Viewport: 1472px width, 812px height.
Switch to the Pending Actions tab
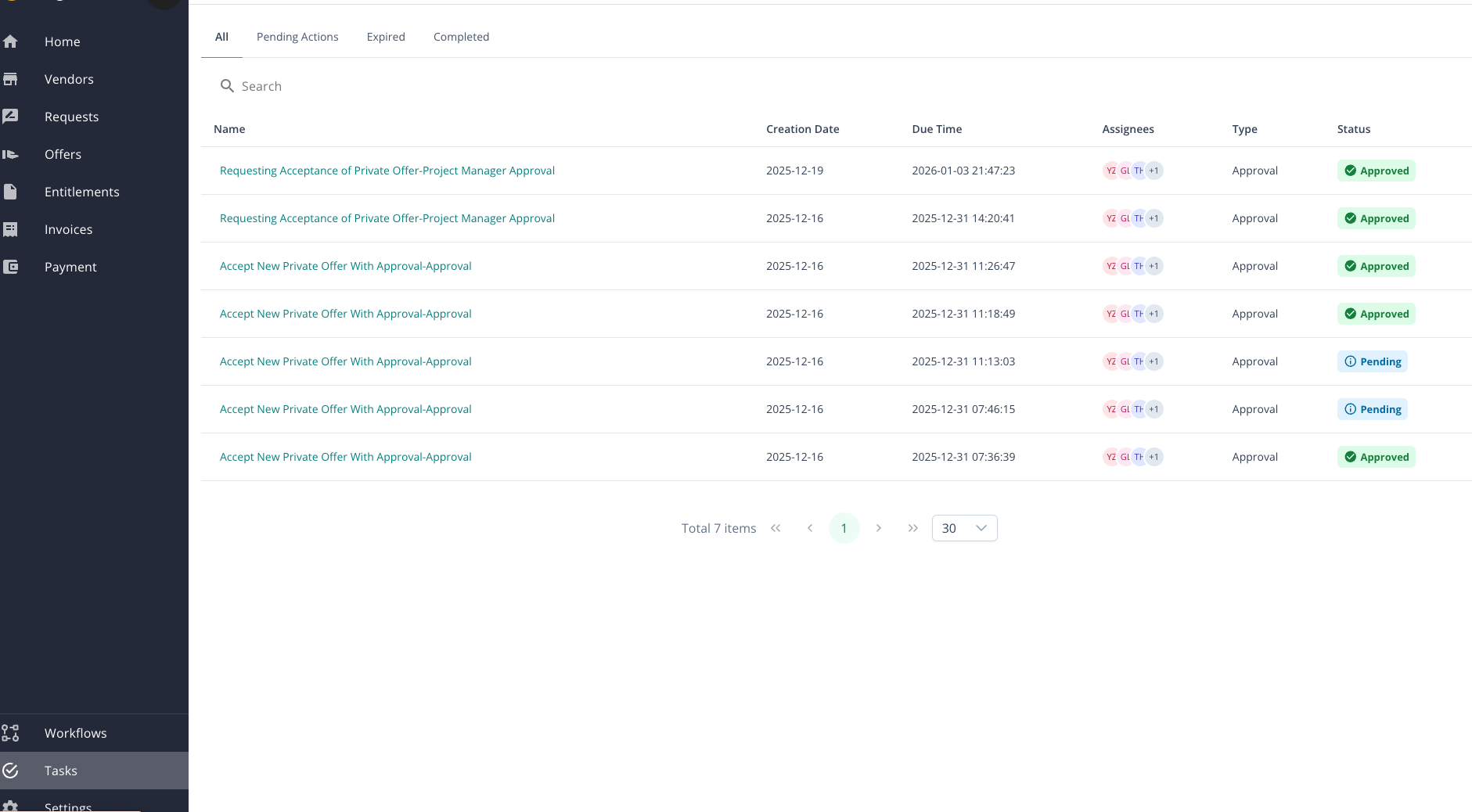pos(297,37)
